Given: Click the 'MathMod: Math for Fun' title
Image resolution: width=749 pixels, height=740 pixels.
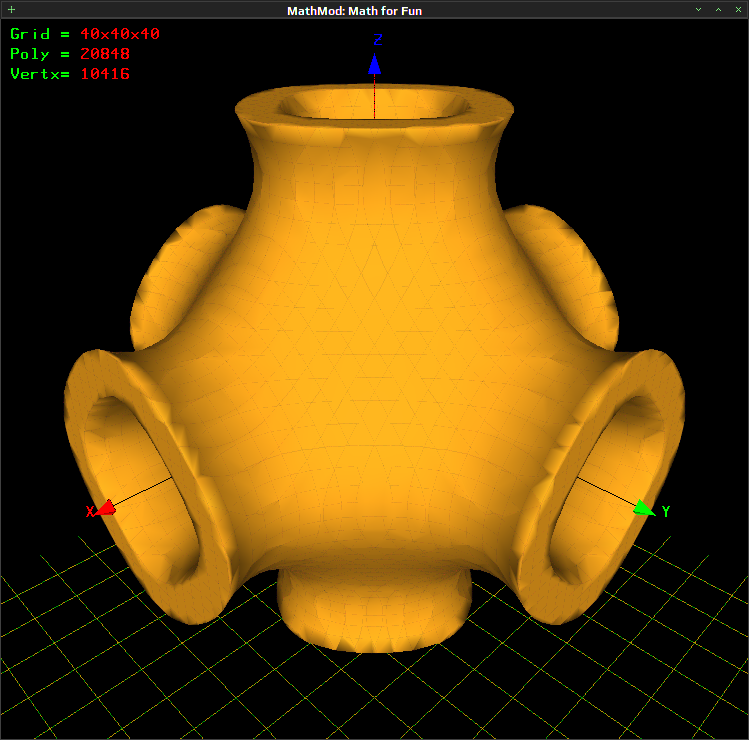Looking at the screenshot, I should 354,11.
